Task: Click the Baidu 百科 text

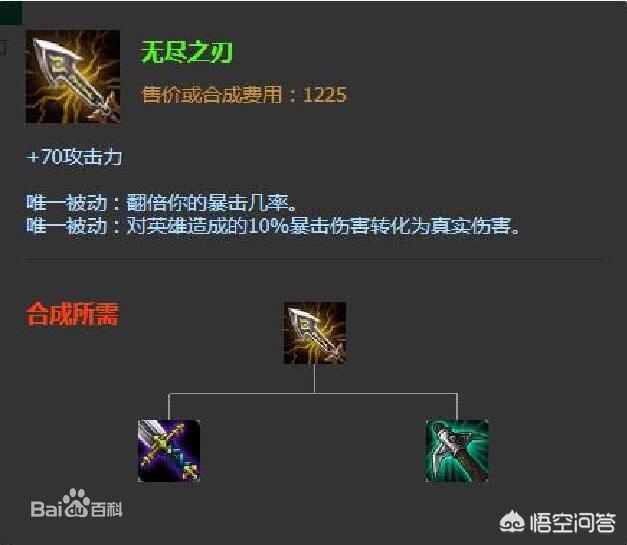Action: pyautogui.click(x=106, y=509)
